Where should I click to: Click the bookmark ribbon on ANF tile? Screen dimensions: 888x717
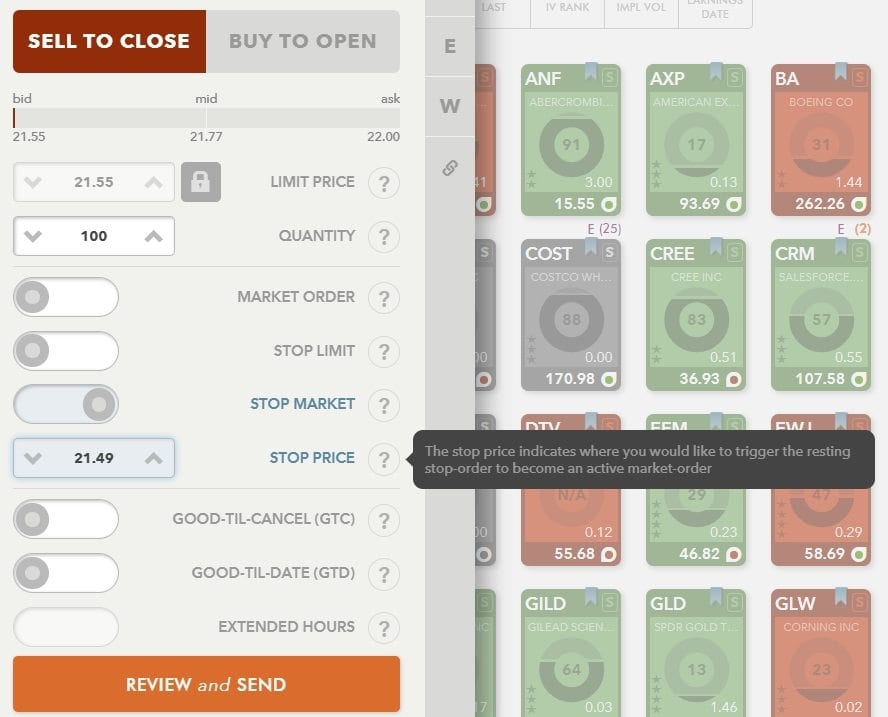tap(591, 72)
